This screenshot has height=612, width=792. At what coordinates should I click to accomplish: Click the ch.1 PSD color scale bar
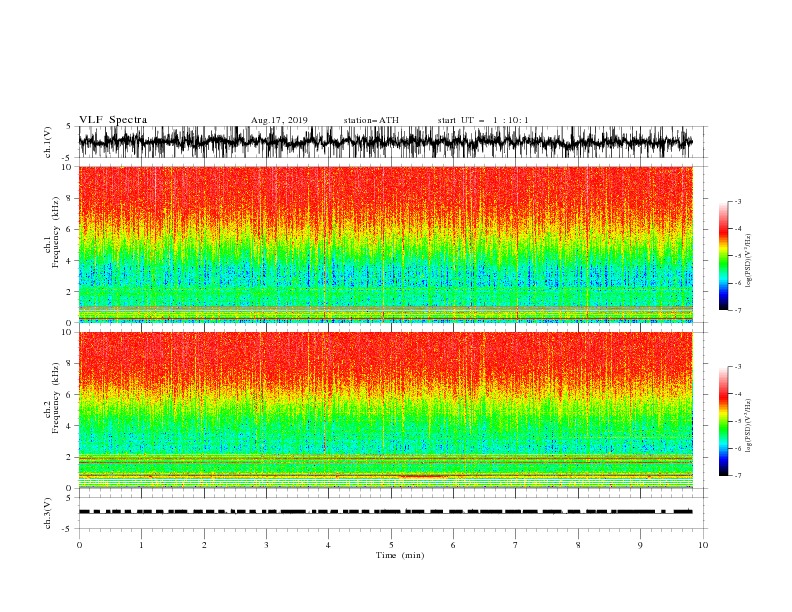point(723,256)
